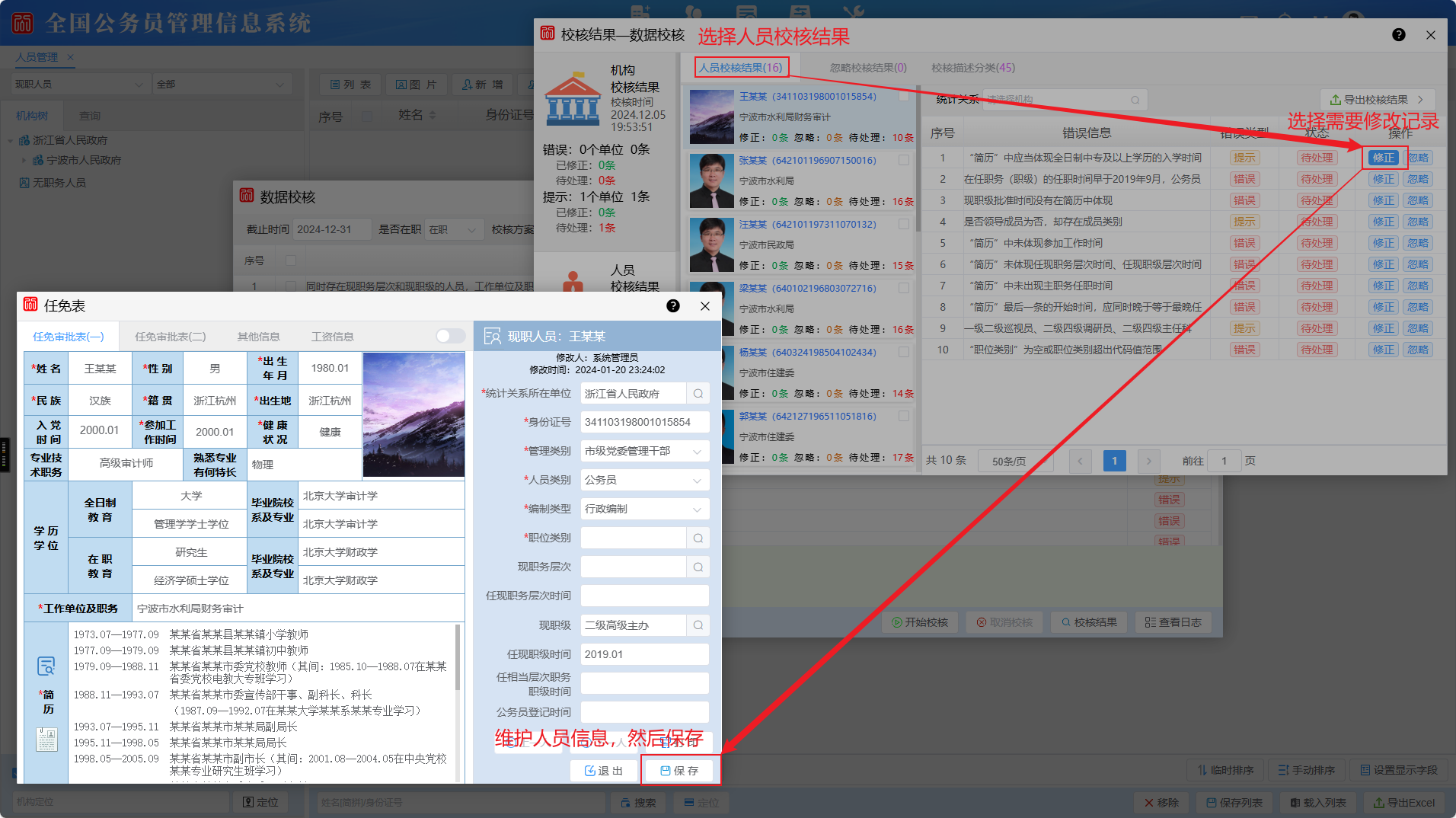Click help icon in 校核结果 dialog
Image resolution: width=1456 pixels, height=818 pixels.
(1398, 35)
